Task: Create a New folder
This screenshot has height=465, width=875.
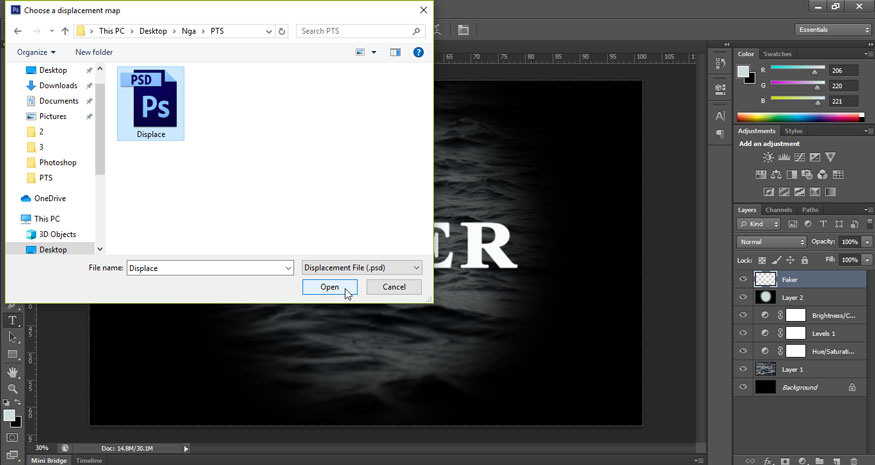Action: coord(94,52)
